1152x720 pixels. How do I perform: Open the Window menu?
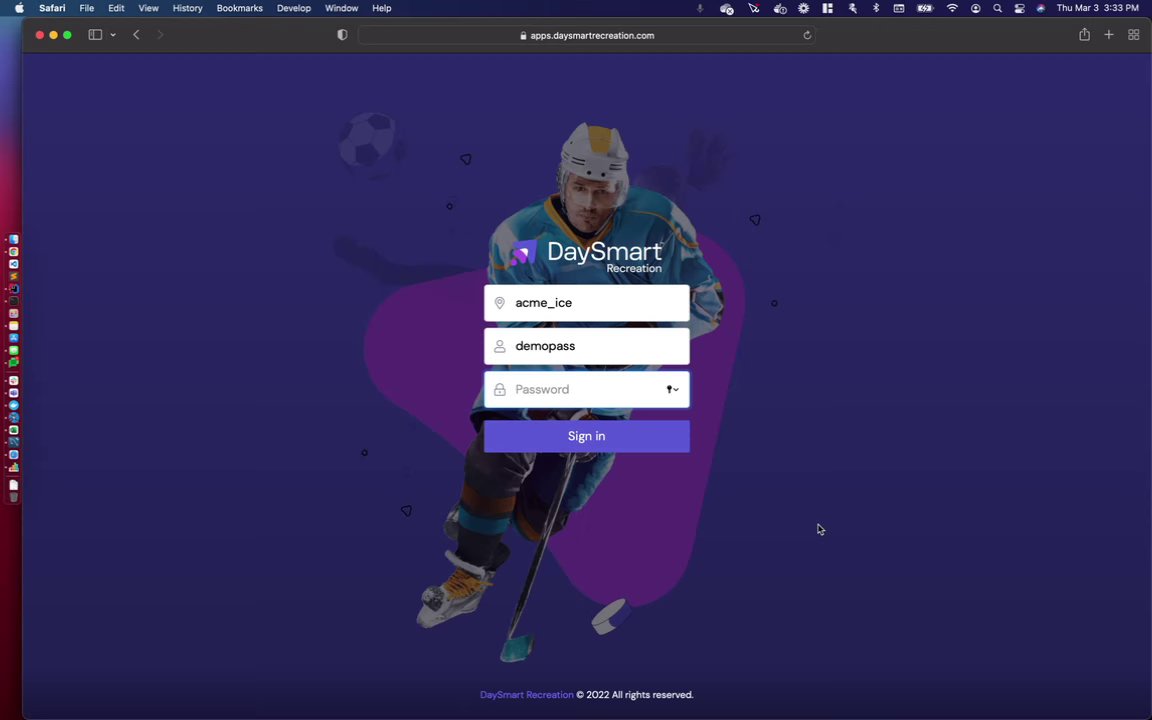[x=342, y=8]
